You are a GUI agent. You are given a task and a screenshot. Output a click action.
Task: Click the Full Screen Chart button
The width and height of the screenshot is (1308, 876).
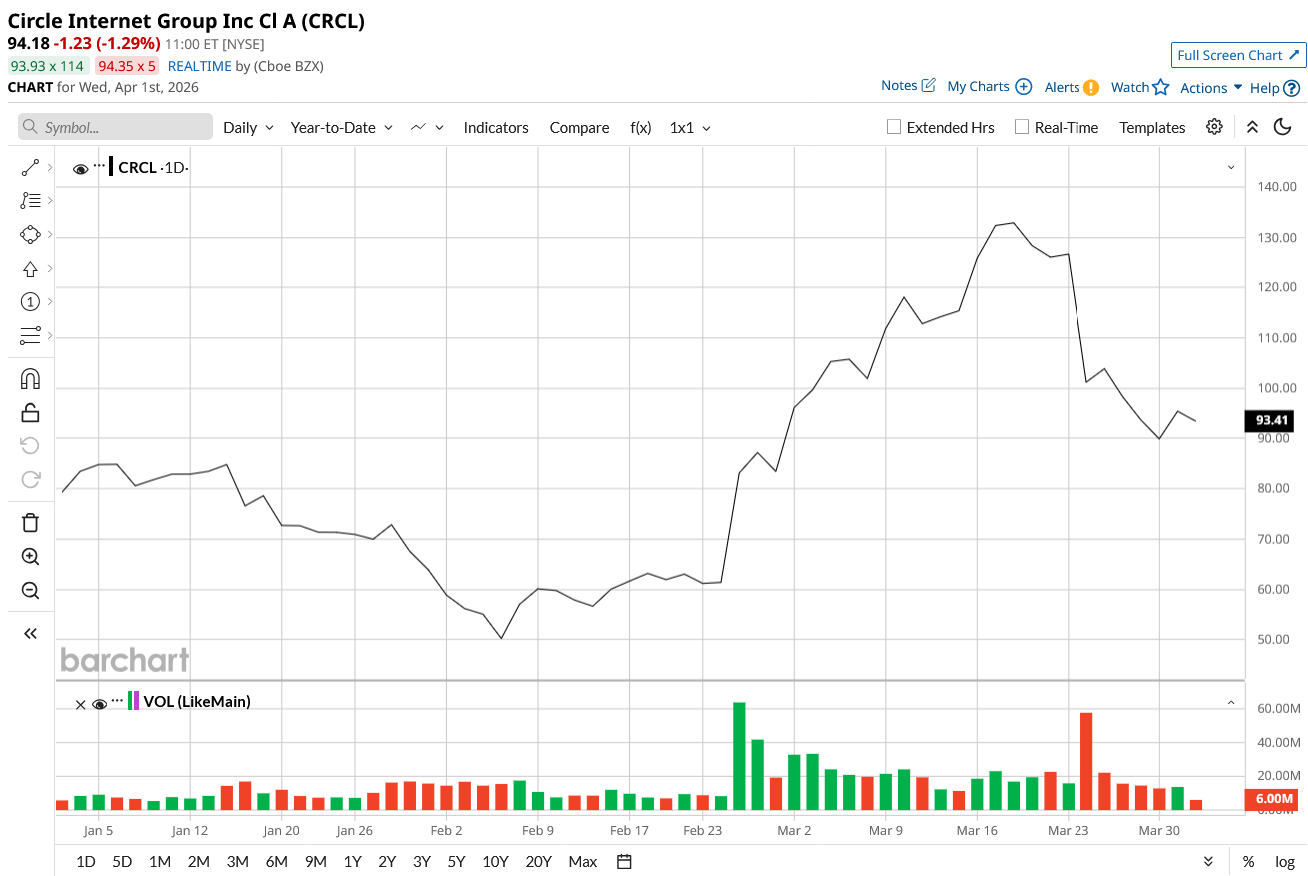coord(1239,55)
